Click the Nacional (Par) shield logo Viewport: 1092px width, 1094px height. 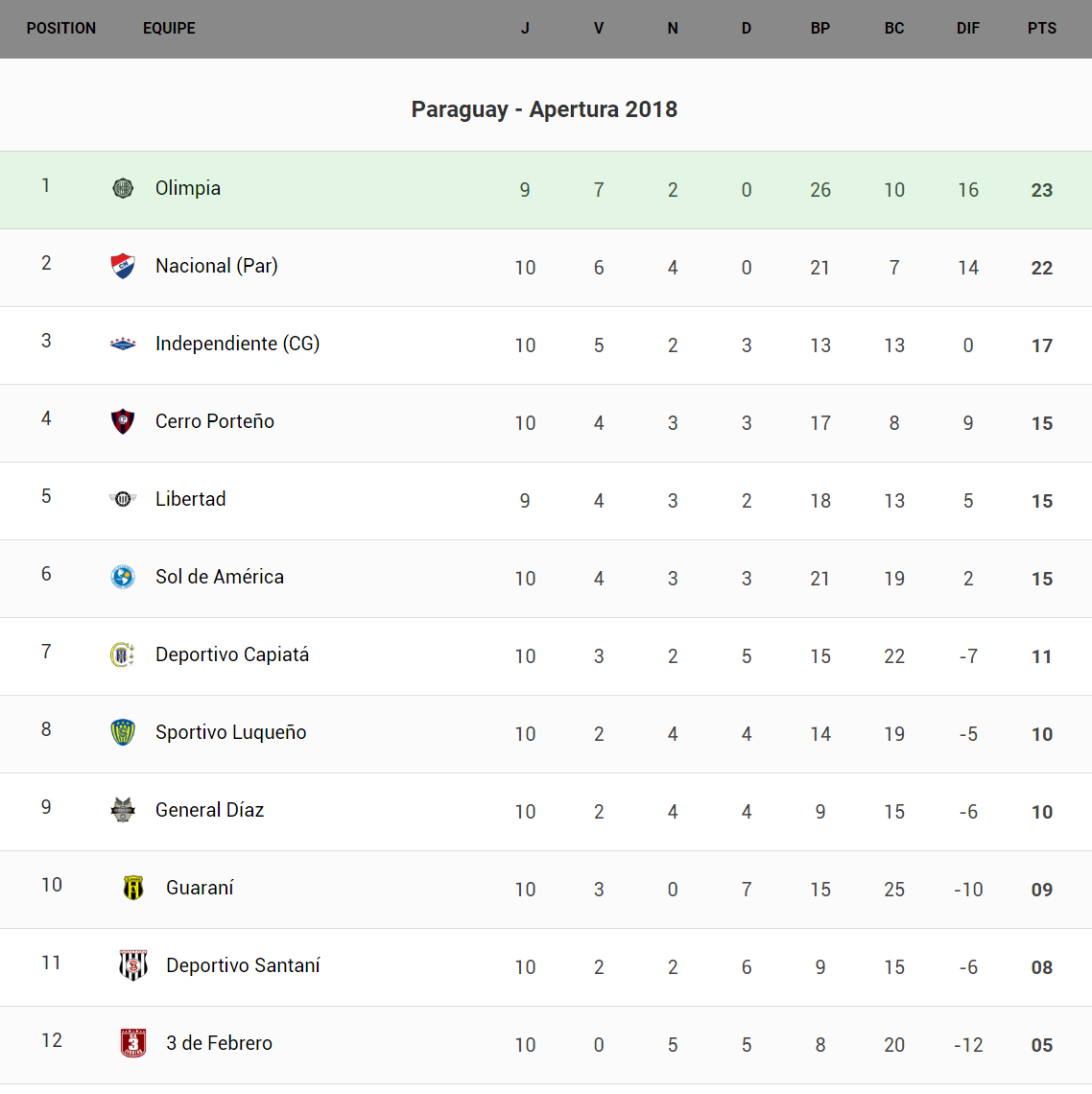[x=123, y=266]
